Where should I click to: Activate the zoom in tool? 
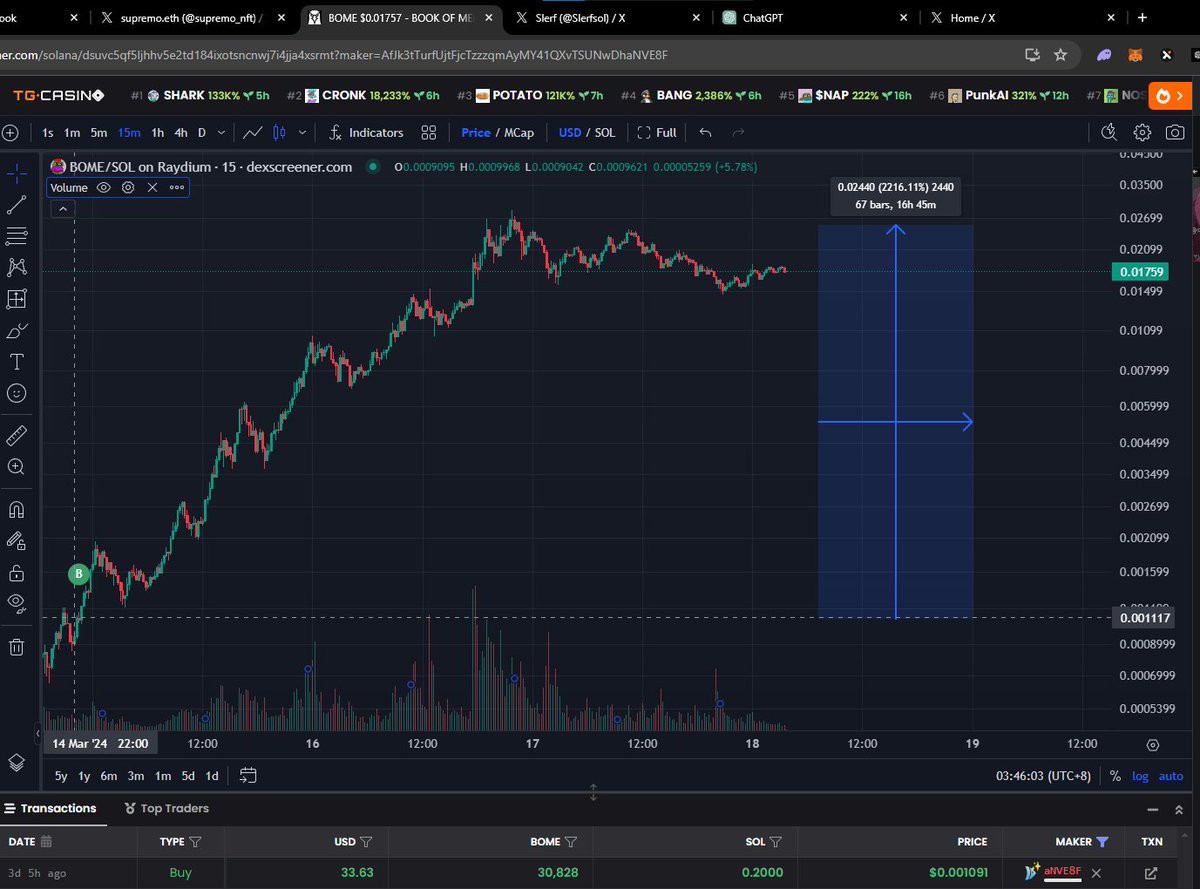point(16,467)
